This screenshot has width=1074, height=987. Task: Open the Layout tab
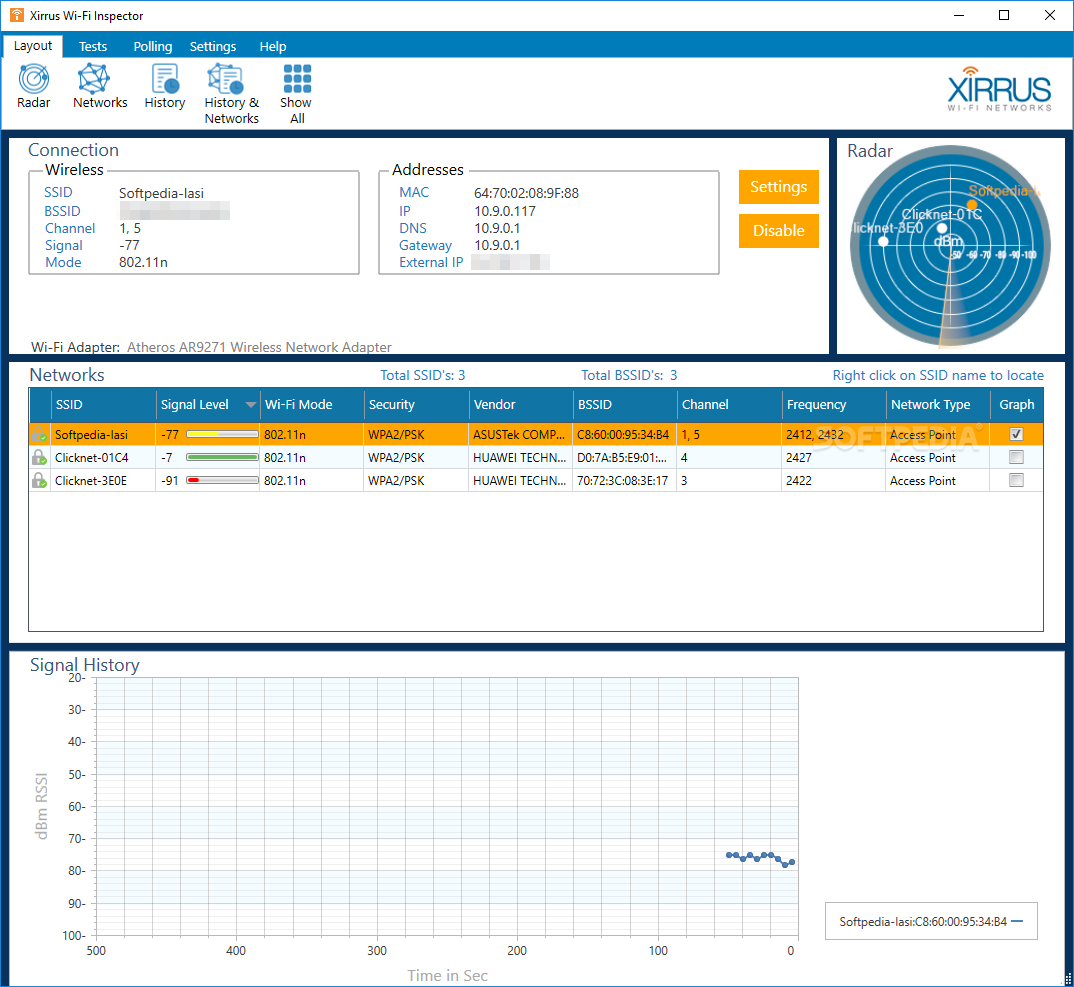click(x=33, y=46)
